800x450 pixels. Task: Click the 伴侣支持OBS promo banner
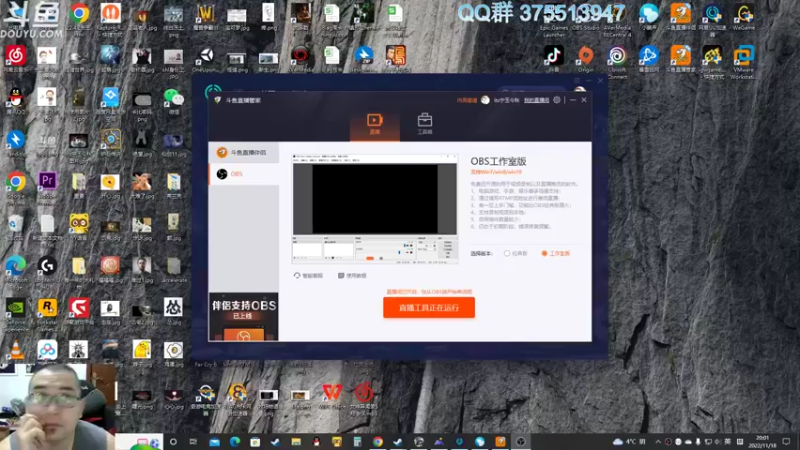point(244,316)
